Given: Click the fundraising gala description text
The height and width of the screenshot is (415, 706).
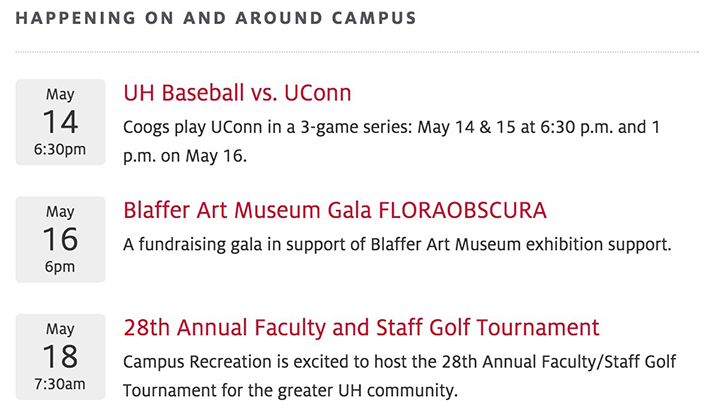Looking at the screenshot, I should (397, 244).
